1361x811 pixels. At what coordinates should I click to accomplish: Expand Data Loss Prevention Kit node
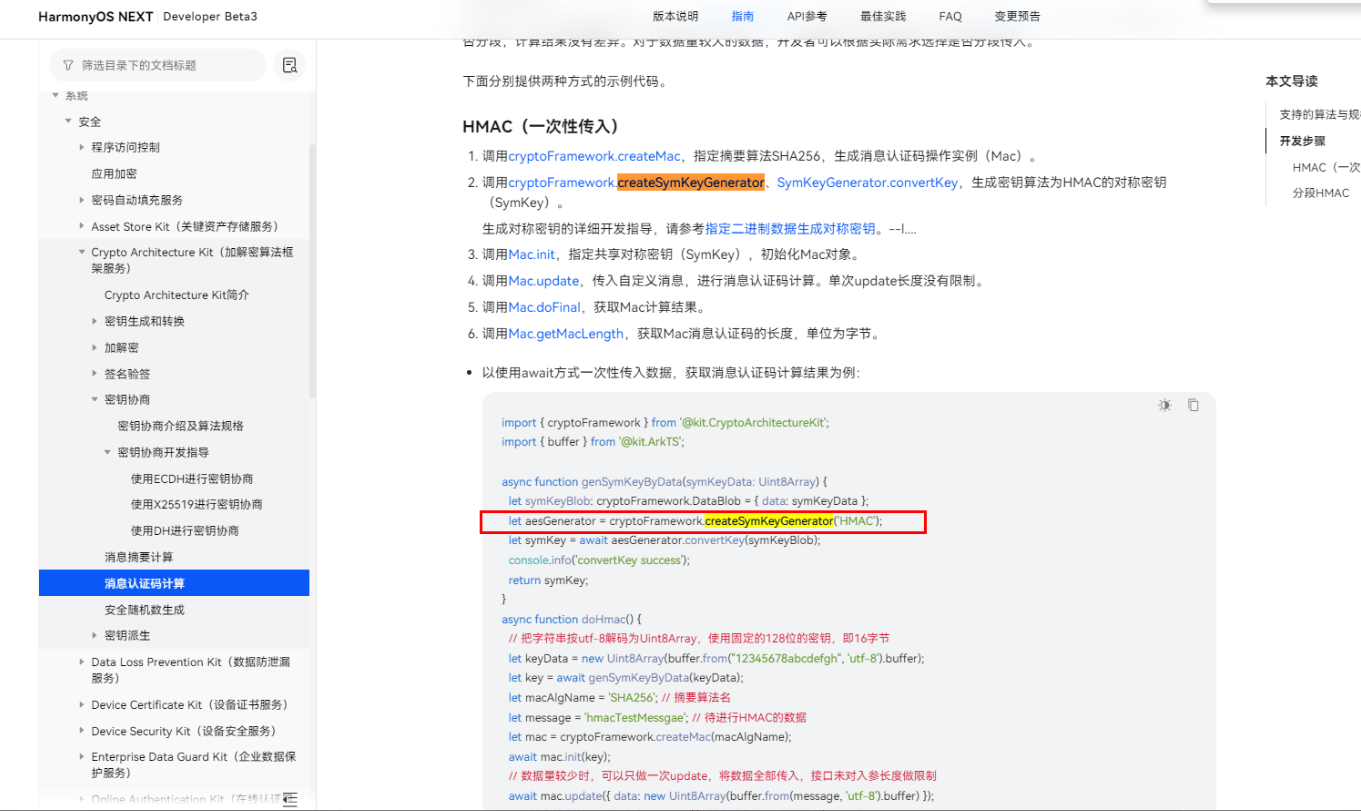82,662
